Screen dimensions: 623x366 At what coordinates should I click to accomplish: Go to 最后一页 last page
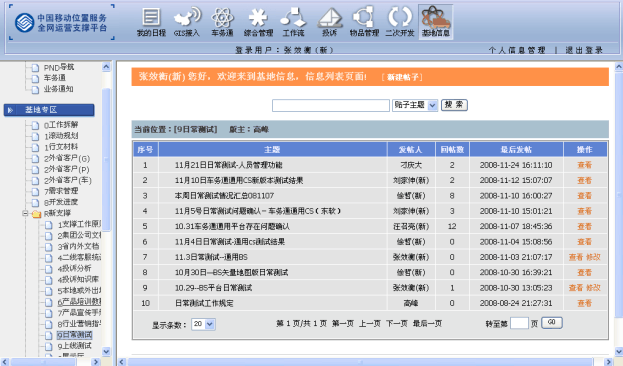[427, 323]
